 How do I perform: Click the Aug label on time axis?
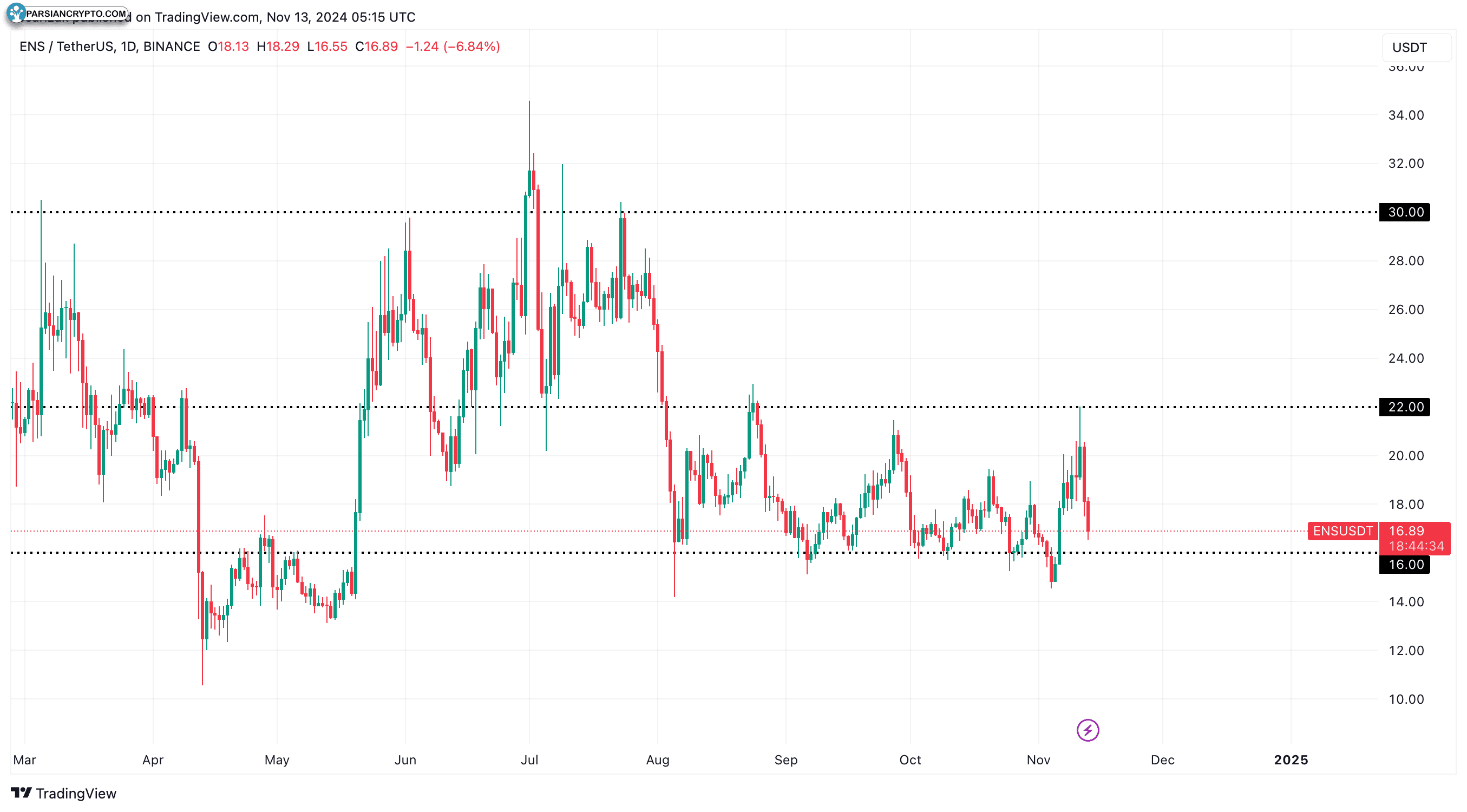[x=657, y=759]
